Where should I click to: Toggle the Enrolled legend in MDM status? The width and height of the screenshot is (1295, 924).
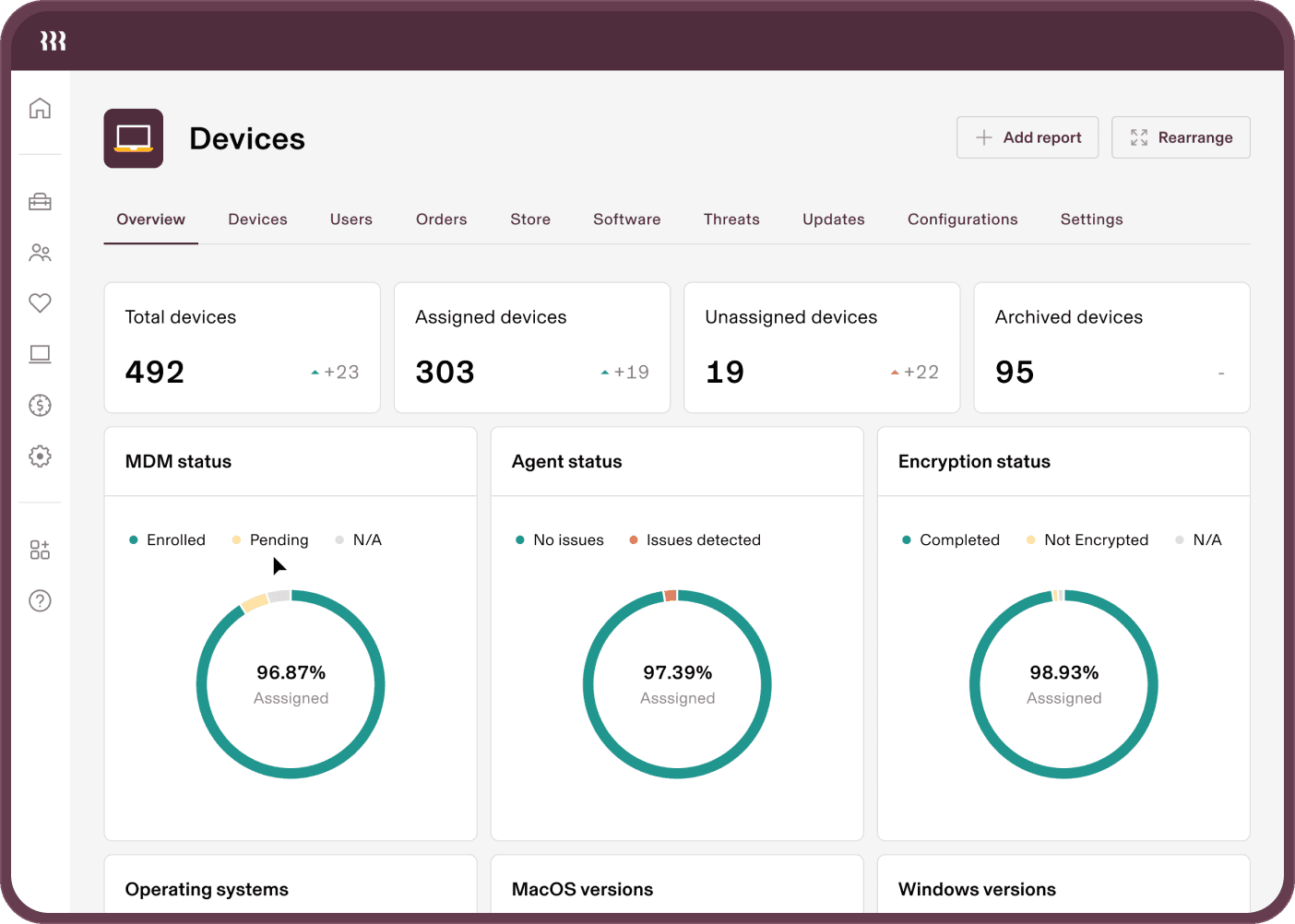click(167, 540)
